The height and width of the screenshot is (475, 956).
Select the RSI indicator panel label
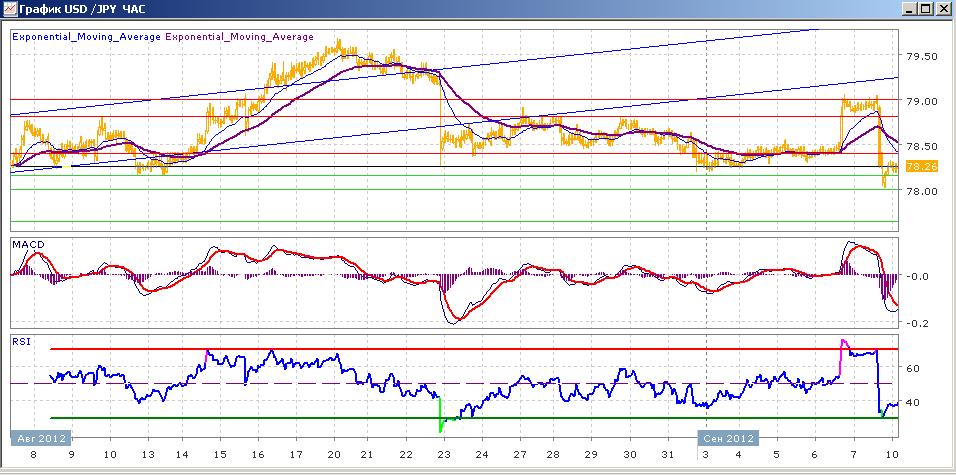click(21, 341)
